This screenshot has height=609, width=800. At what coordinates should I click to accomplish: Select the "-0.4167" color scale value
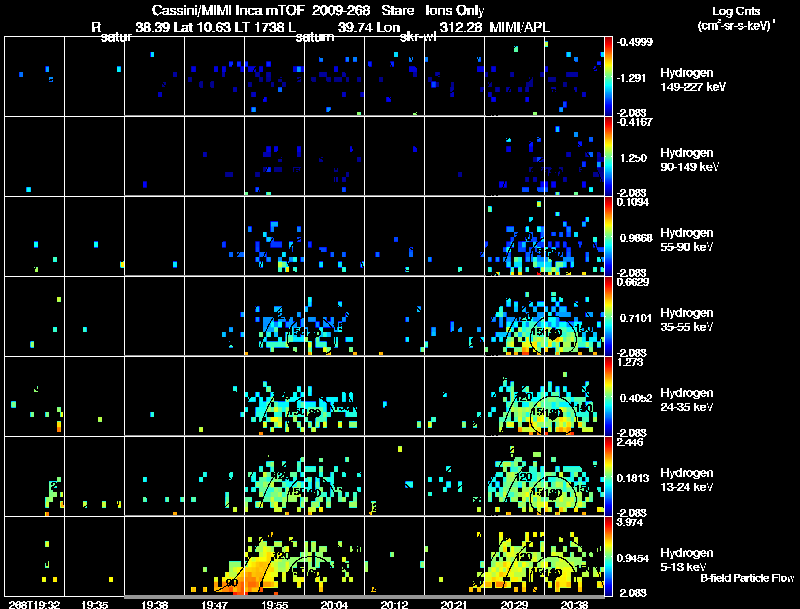click(634, 122)
